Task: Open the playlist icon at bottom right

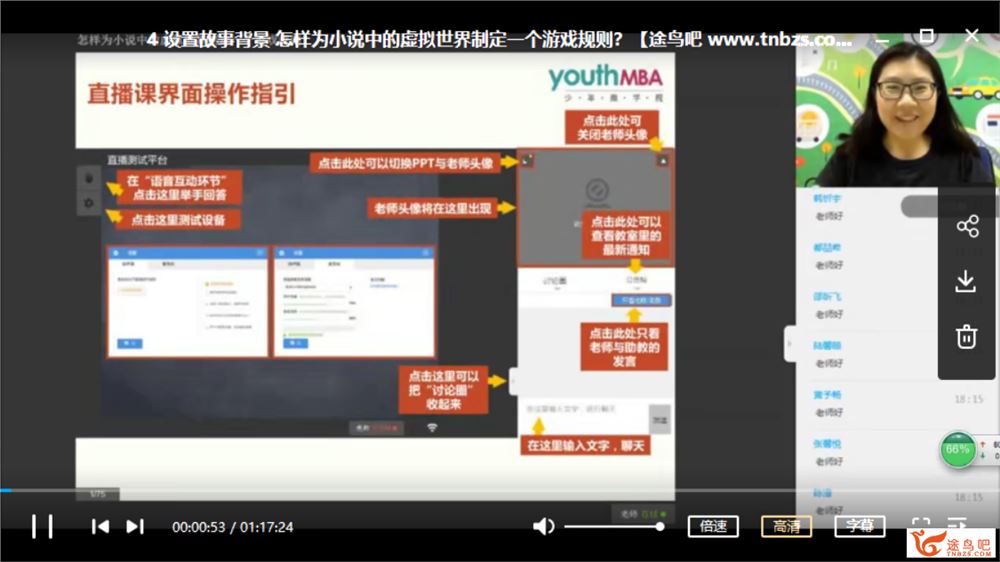Action: pos(956,524)
